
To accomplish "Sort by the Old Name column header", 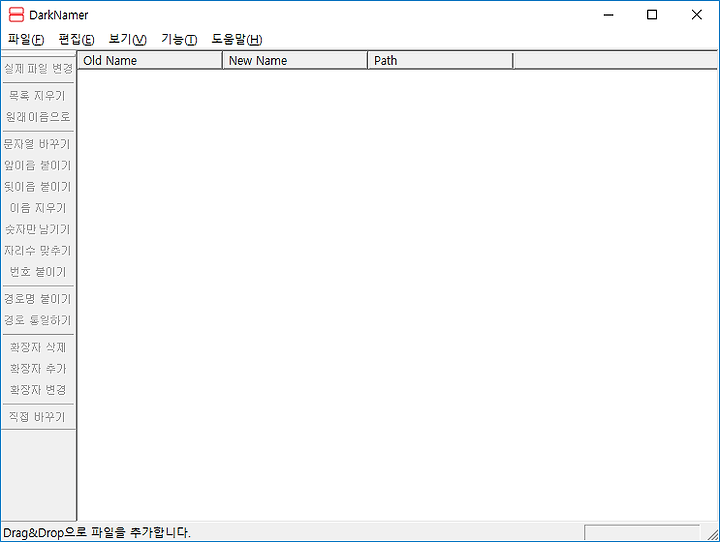I will [150, 61].
